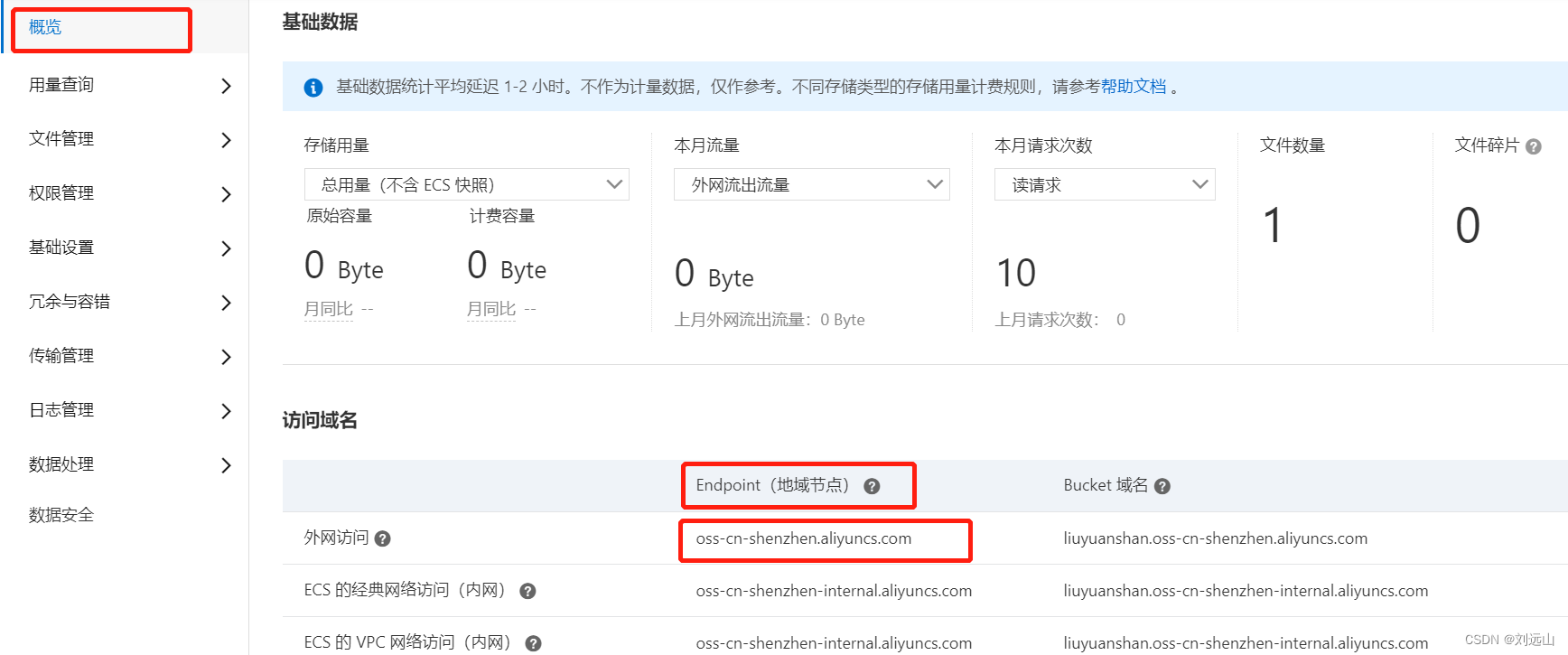
Task: Click help icon beside ECS 的 VPC 网络访问（内网）
Action: 534,643
